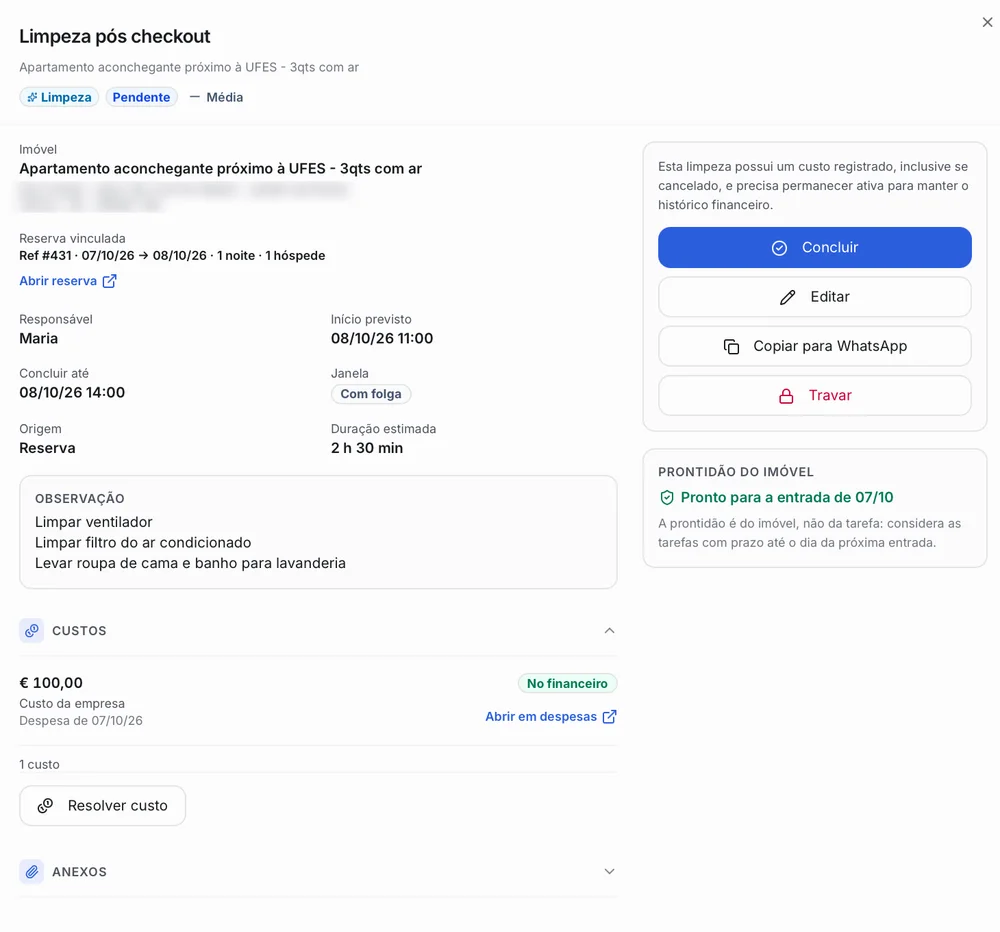Click the Pronto para a entrada de 07/10 text

pos(787,498)
